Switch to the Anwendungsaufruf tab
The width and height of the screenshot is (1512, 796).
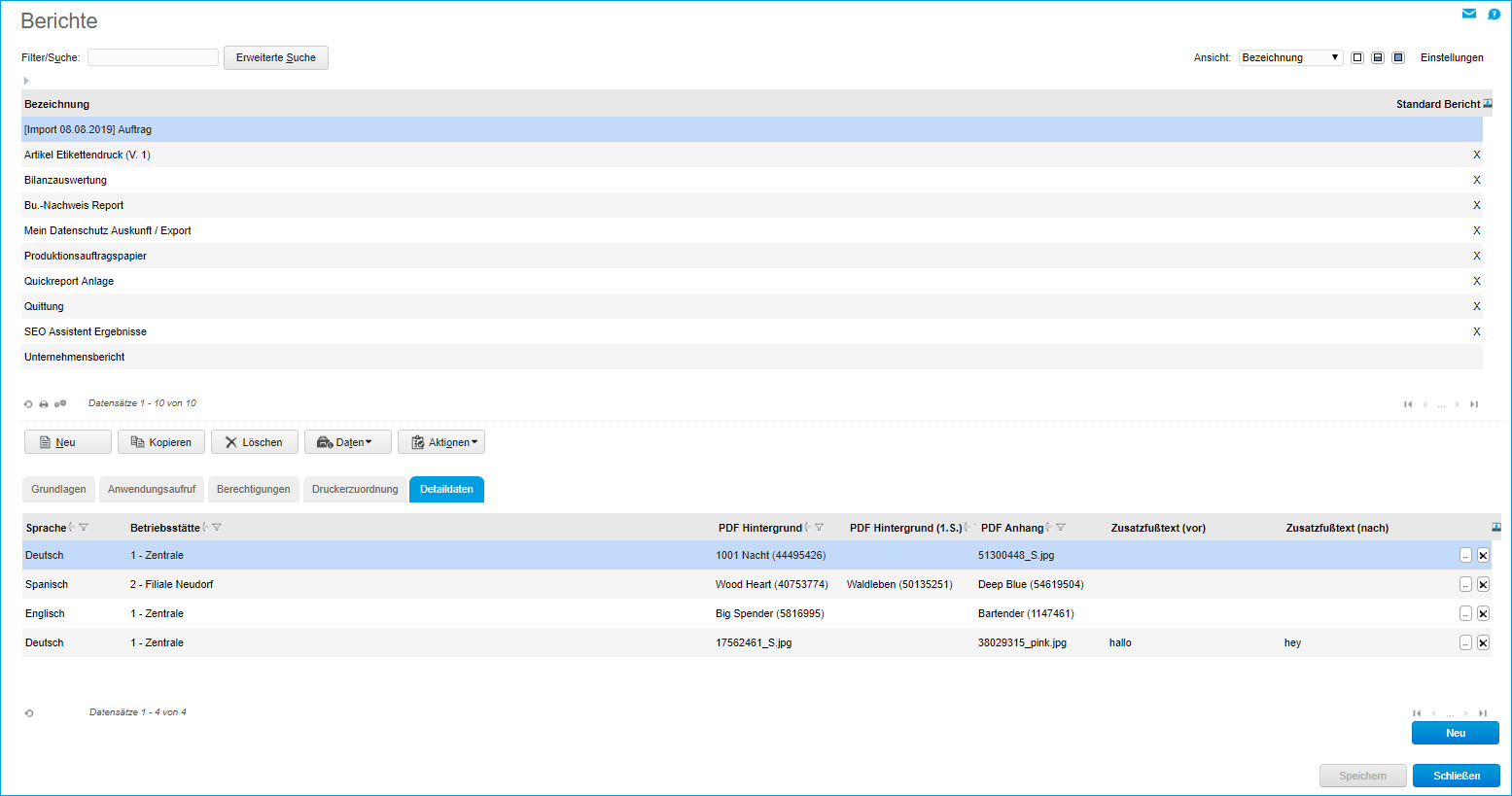pyautogui.click(x=152, y=489)
